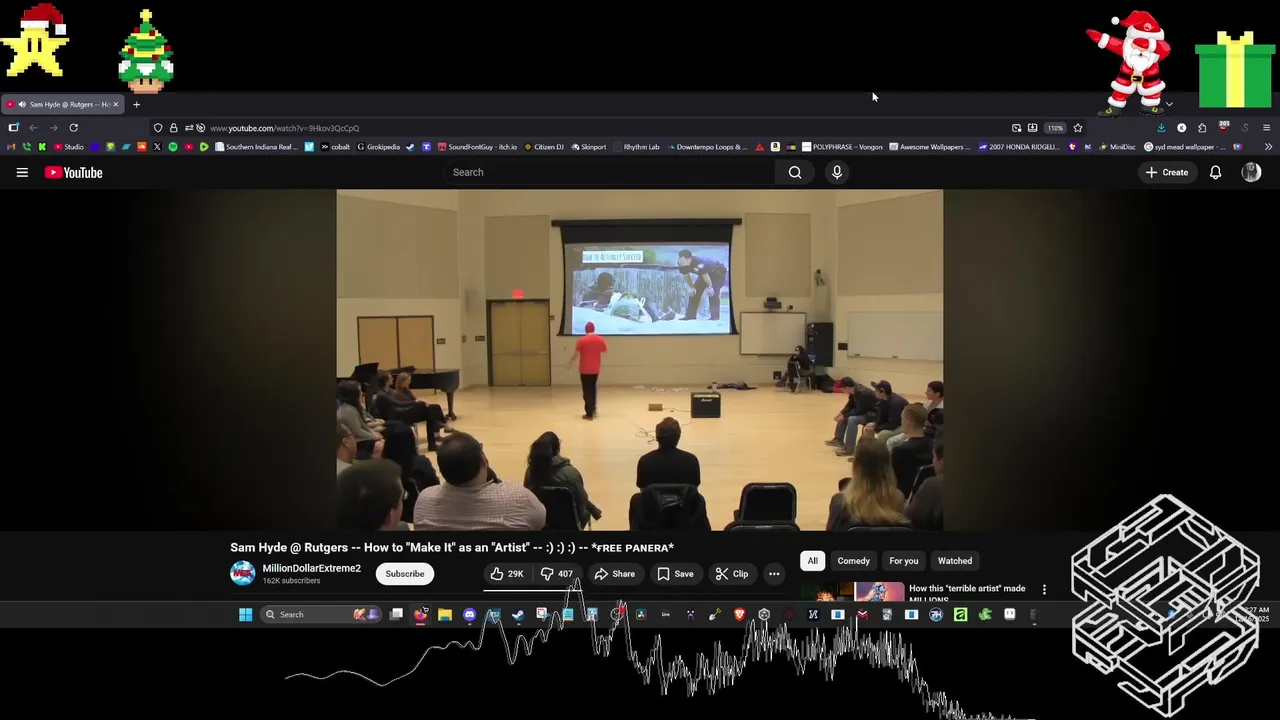1280x720 pixels.
Task: Open the cobalt bookmark
Action: pyautogui.click(x=335, y=147)
